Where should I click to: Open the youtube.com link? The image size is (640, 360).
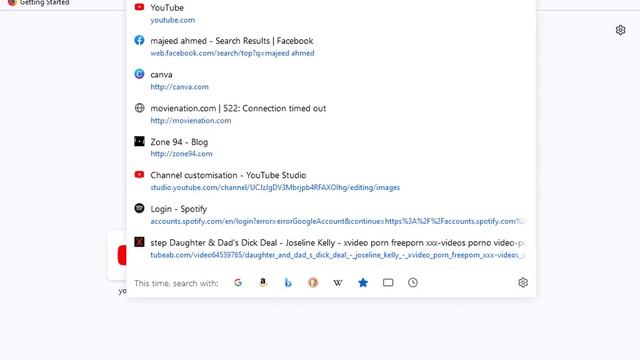173,20
